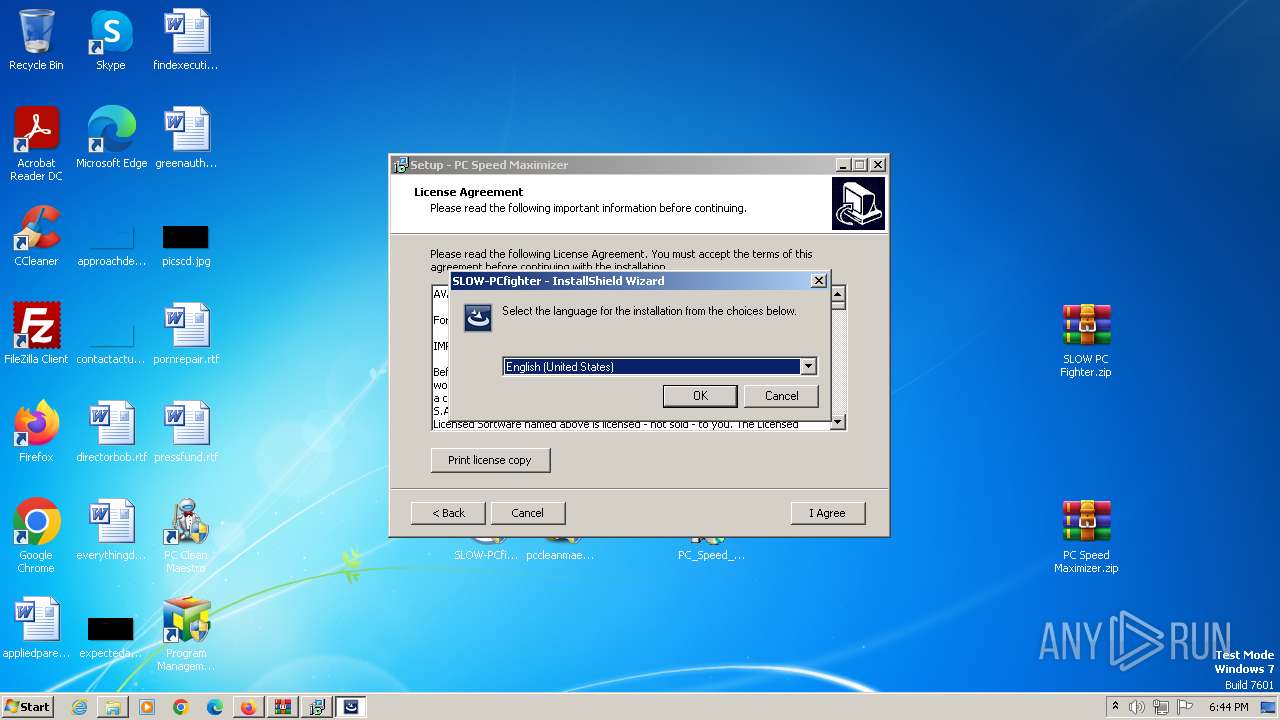Click the Edge taskbar icon
Image resolution: width=1280 pixels, height=720 pixels.
[x=215, y=707]
